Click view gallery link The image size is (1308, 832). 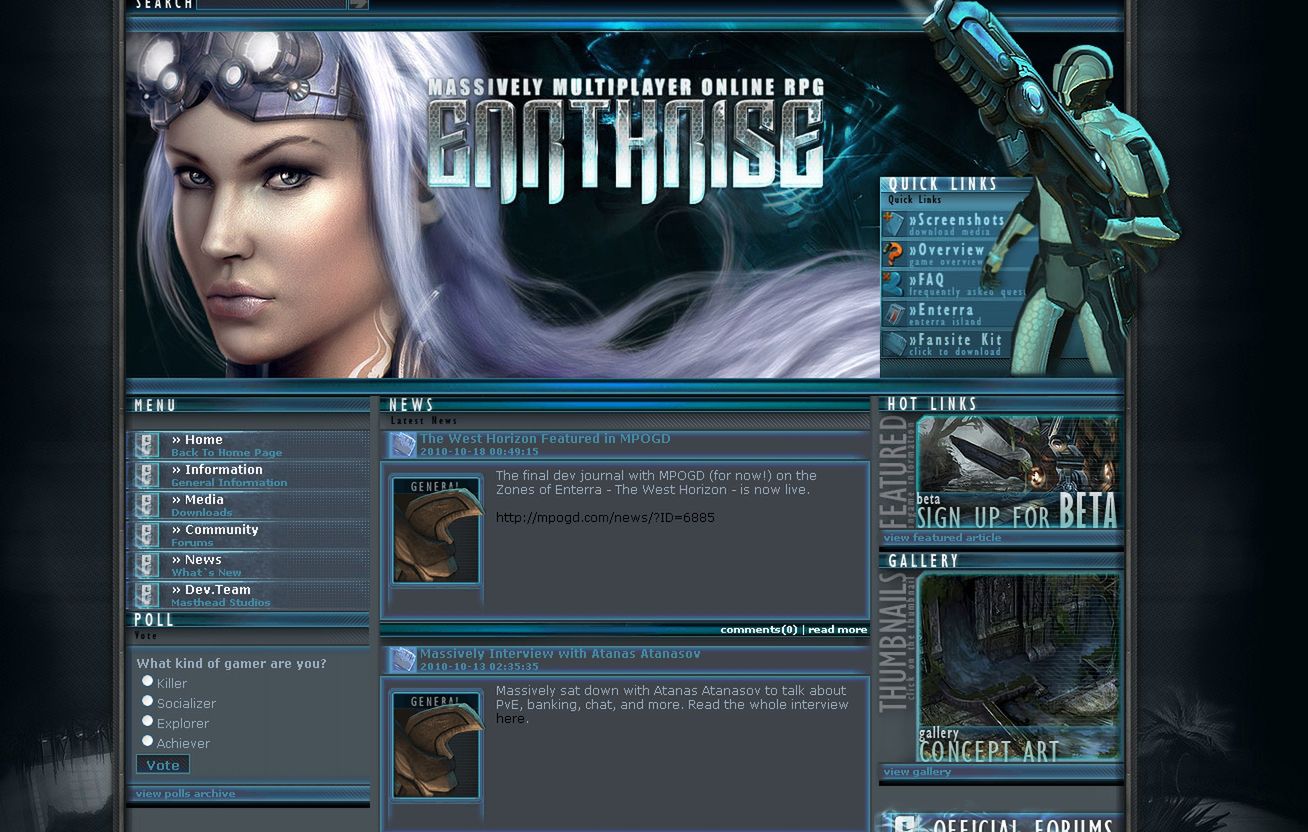pyautogui.click(x=917, y=772)
